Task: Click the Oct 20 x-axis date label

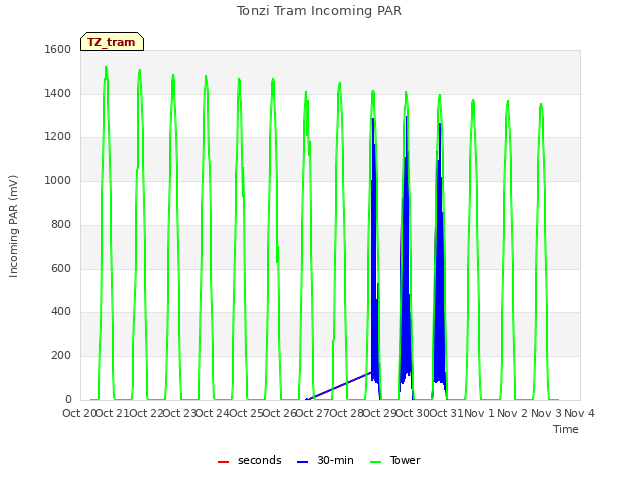Action: [79, 413]
